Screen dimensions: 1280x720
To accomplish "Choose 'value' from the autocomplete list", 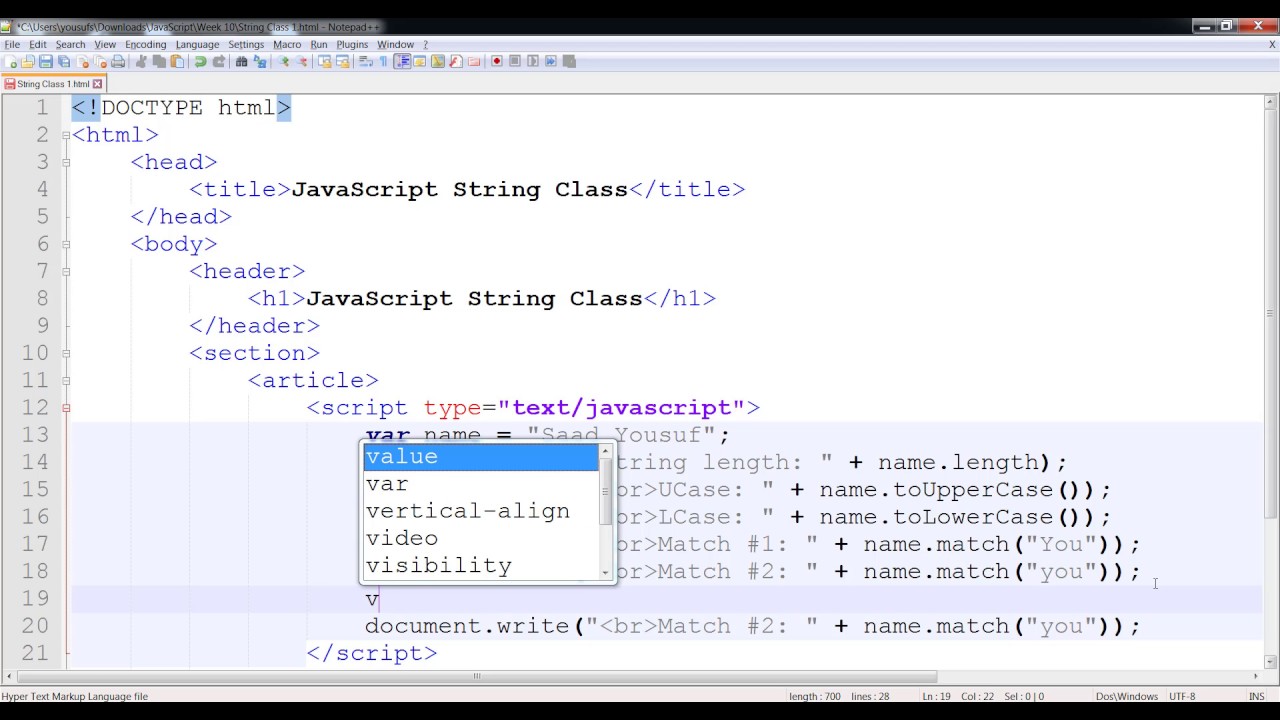I will coord(480,457).
